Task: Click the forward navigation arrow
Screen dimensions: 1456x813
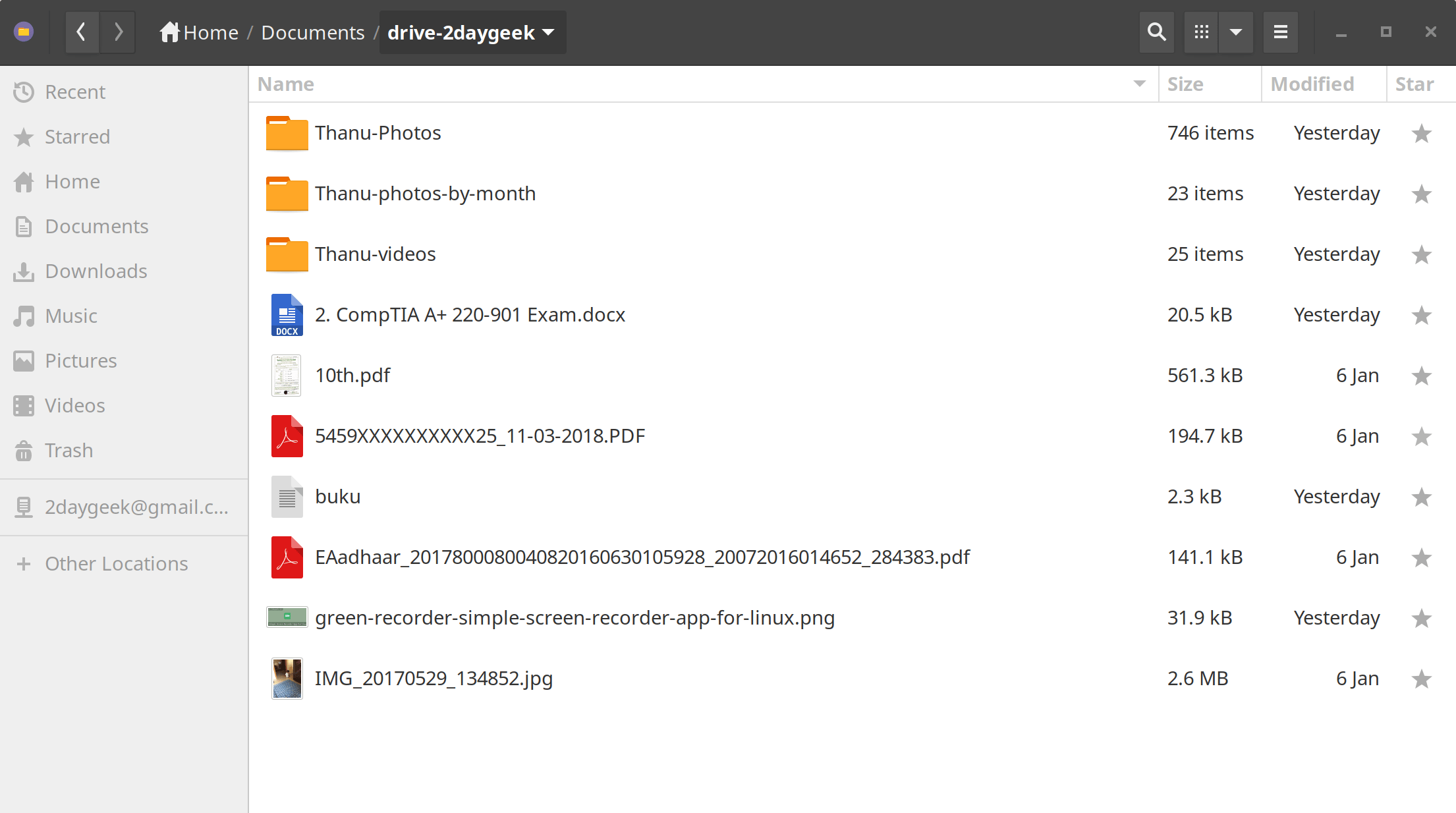Action: (x=119, y=32)
